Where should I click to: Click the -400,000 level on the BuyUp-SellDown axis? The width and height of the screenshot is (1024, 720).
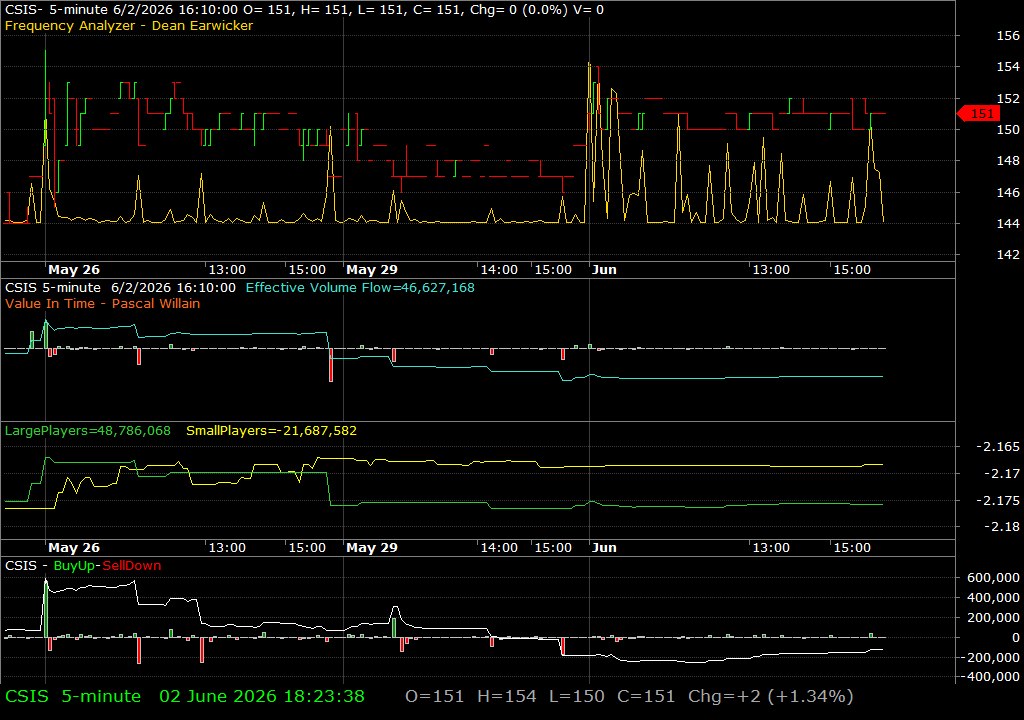coord(989,677)
